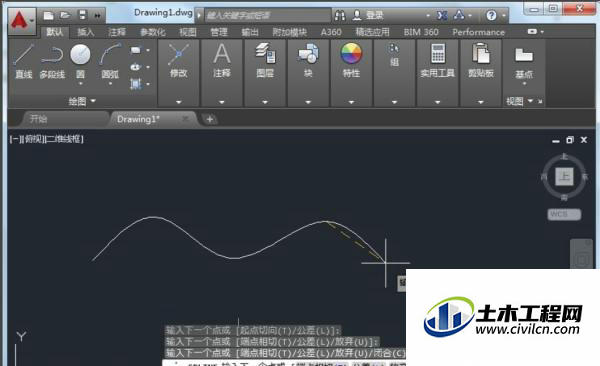Click the A360 triangle icon in title bar

pyautogui.click(x=459, y=15)
